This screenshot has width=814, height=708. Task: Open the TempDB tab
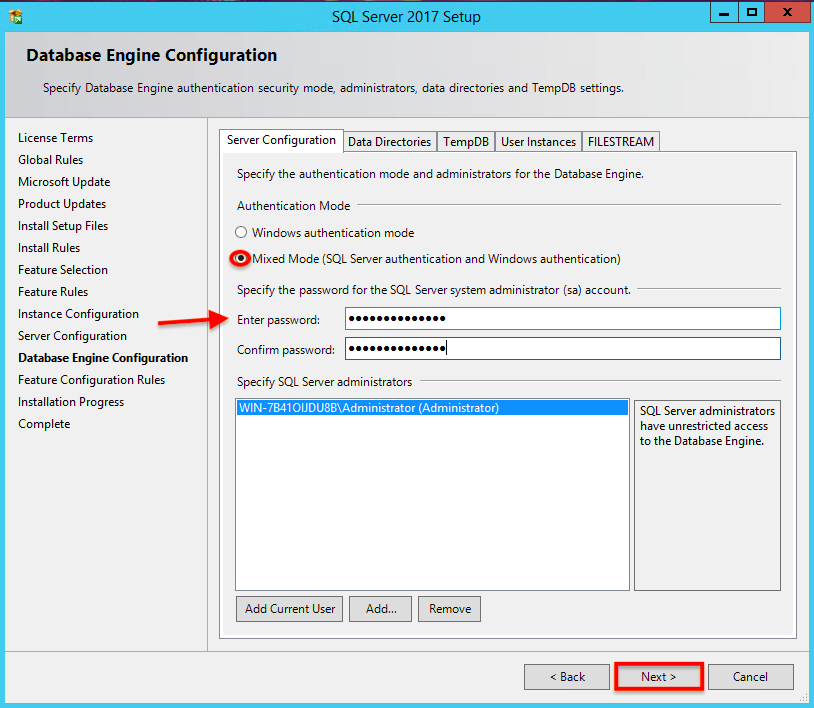pyautogui.click(x=466, y=142)
